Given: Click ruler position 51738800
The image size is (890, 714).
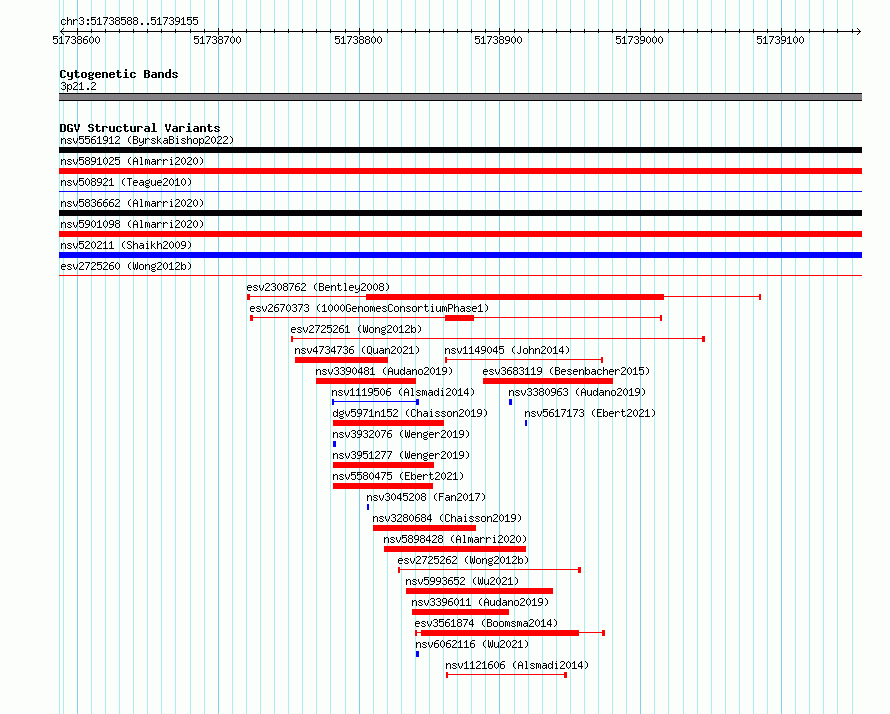Looking at the screenshot, I should [x=358, y=40].
